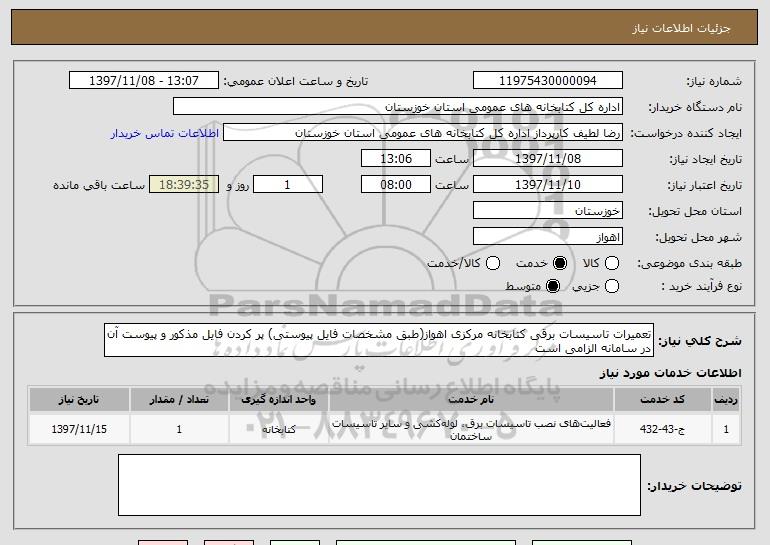Click the شماره نیاز number field

click(x=546, y=81)
